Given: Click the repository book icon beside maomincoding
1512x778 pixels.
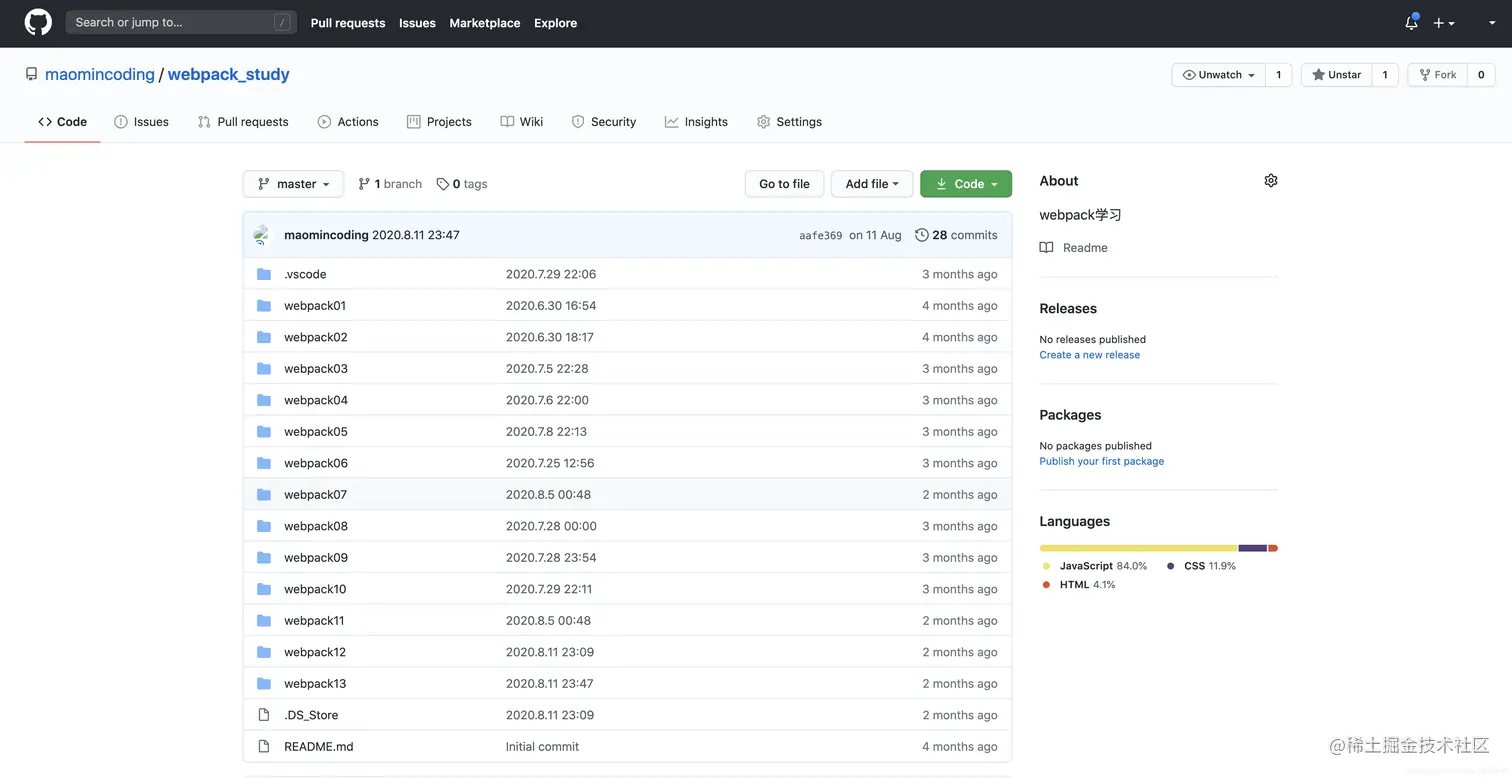Looking at the screenshot, I should click(x=32, y=74).
